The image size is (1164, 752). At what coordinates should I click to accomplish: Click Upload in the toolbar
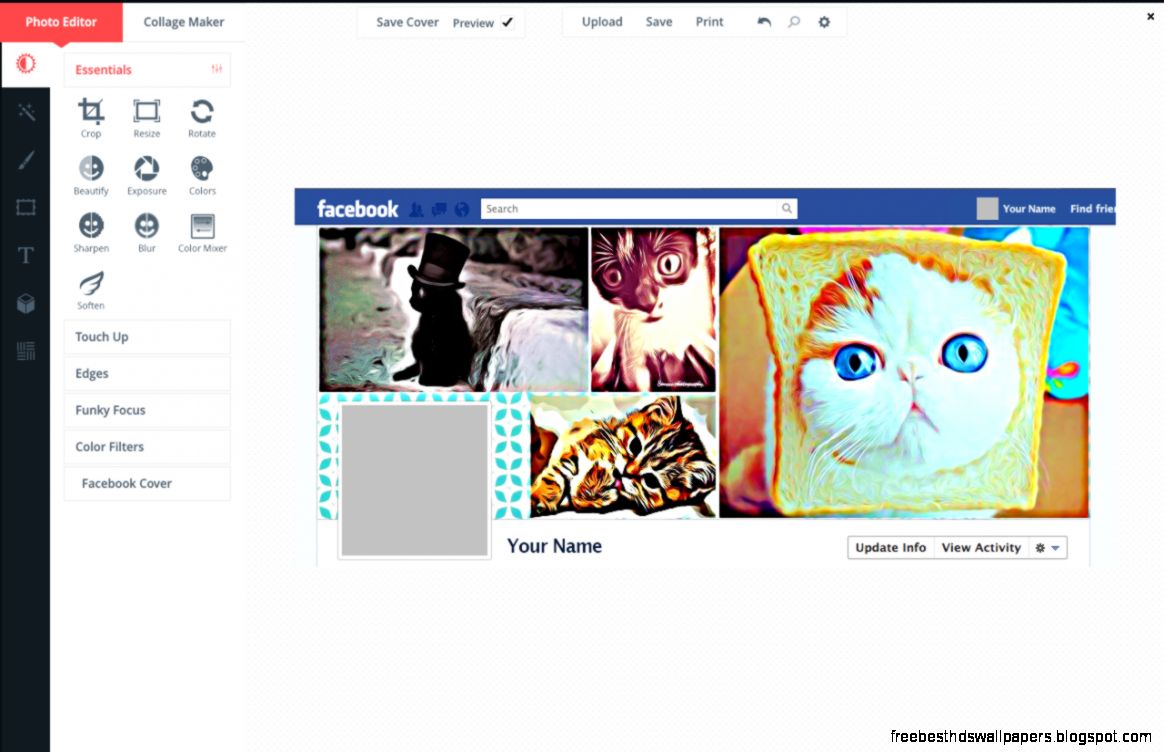[602, 22]
